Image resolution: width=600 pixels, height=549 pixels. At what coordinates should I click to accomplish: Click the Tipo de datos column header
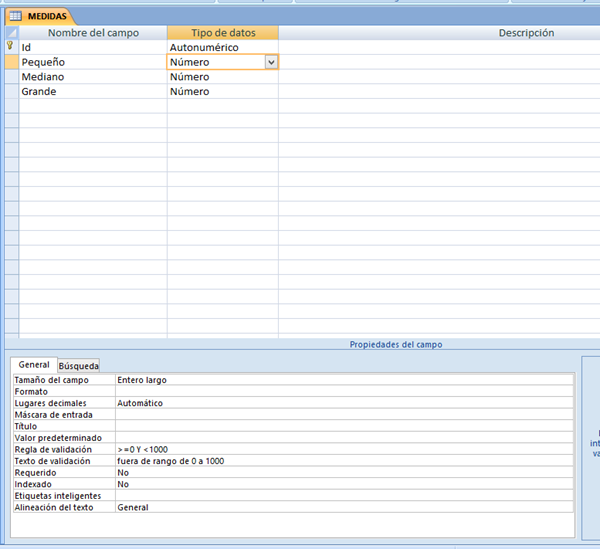pos(222,33)
